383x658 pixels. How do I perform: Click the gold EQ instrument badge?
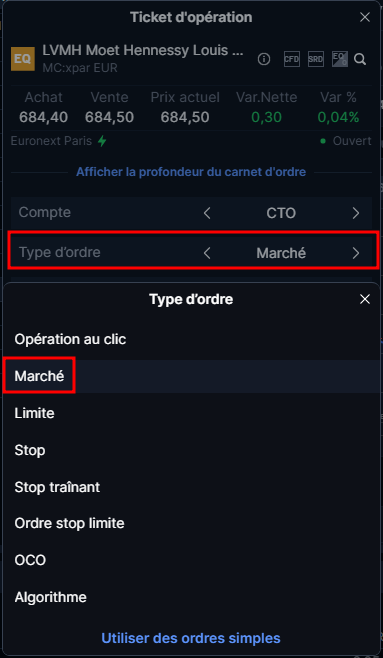[23, 59]
